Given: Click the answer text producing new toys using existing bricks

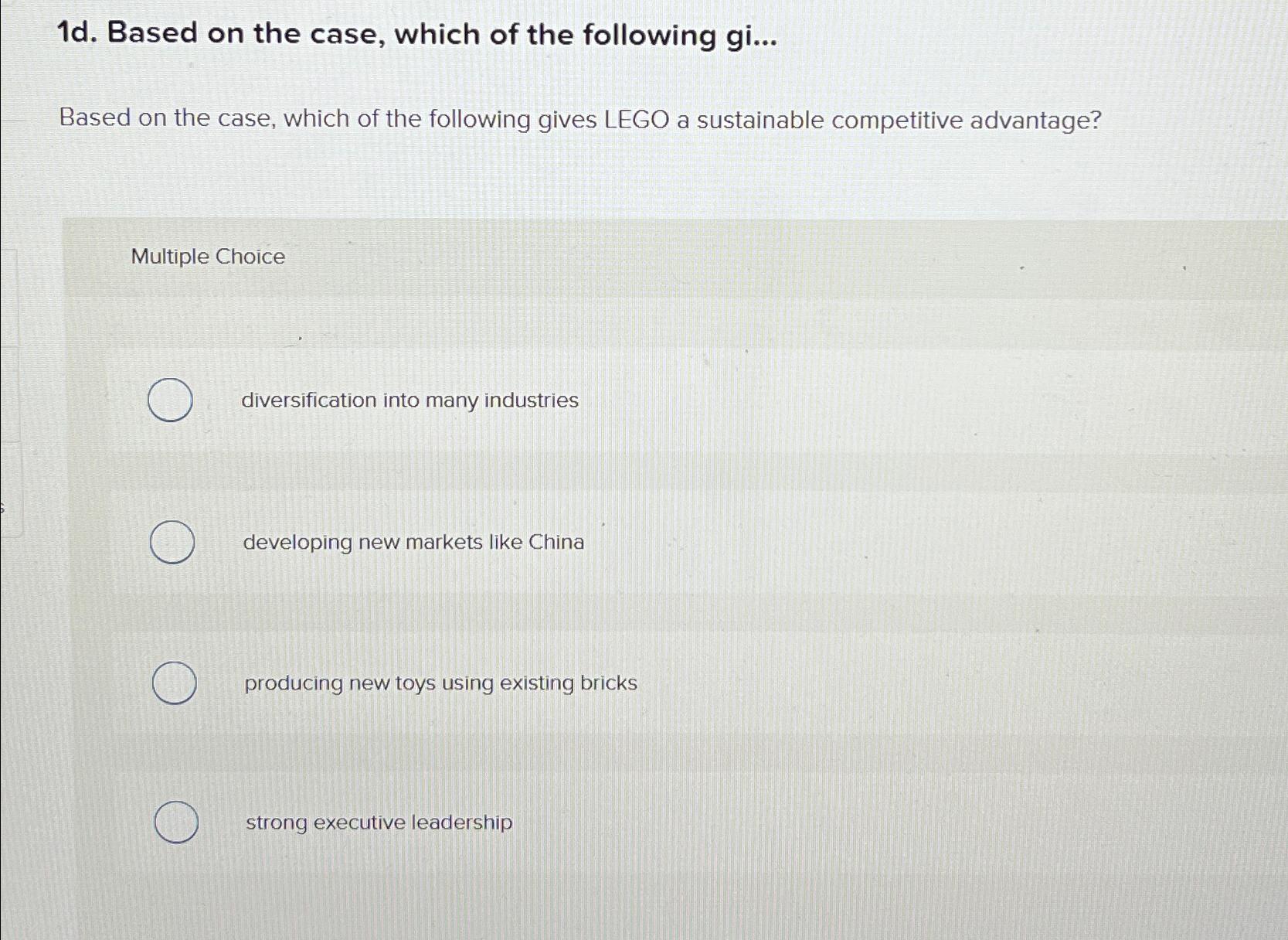Looking at the screenshot, I should tap(439, 683).
